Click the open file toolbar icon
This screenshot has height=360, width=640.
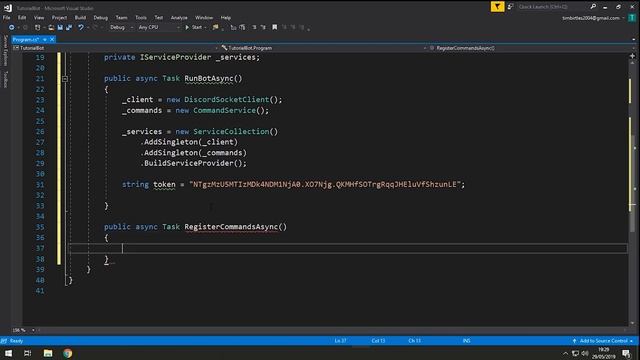pyautogui.click(x=51, y=27)
